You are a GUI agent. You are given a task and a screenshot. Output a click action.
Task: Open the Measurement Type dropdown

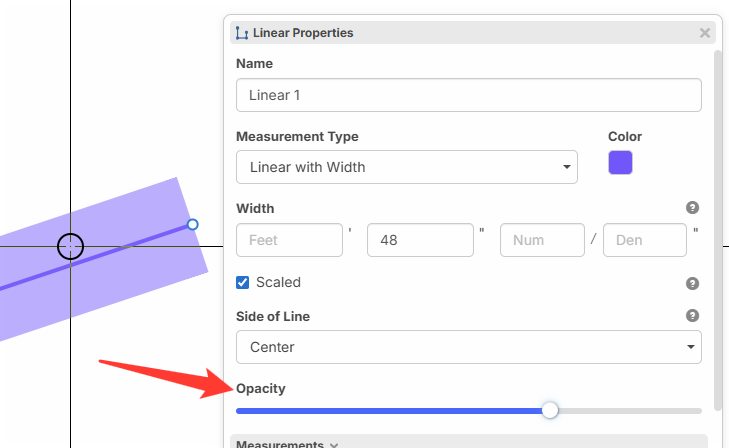point(406,167)
